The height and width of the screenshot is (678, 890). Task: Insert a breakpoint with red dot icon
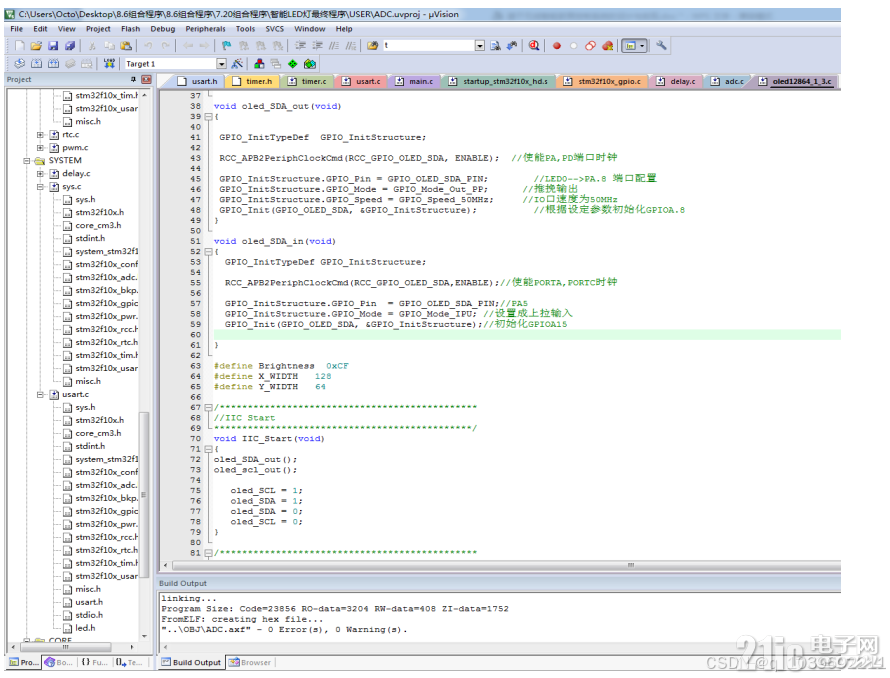pos(557,46)
